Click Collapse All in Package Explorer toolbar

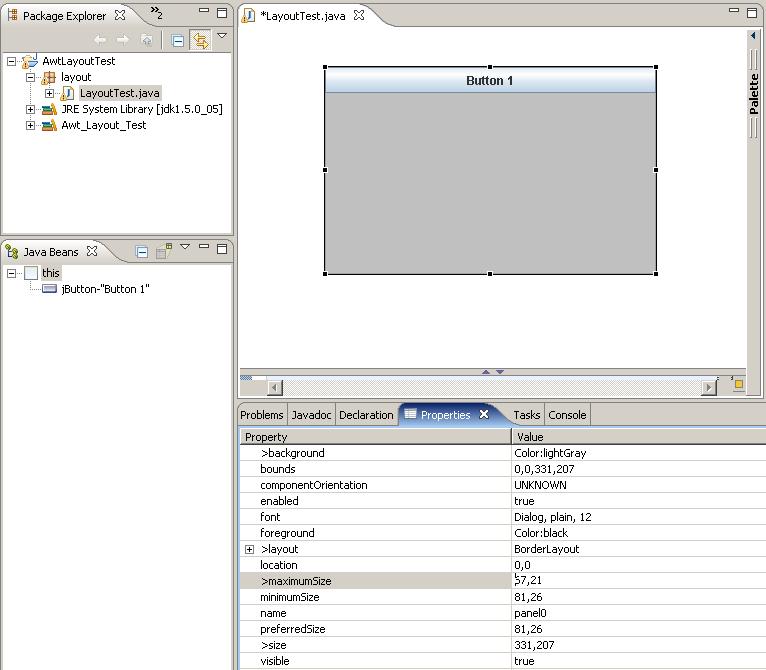pos(178,40)
